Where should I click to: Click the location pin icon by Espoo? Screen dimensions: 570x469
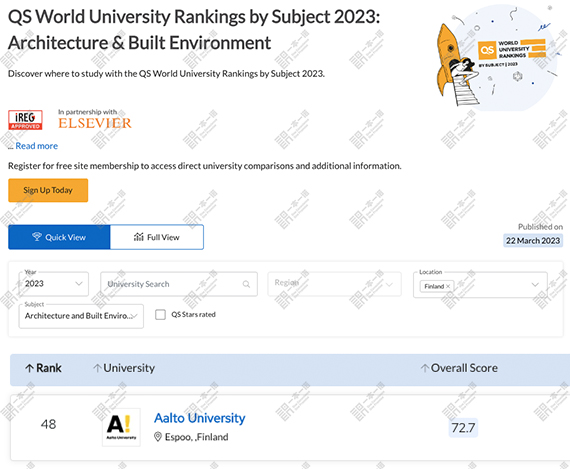(x=158, y=437)
